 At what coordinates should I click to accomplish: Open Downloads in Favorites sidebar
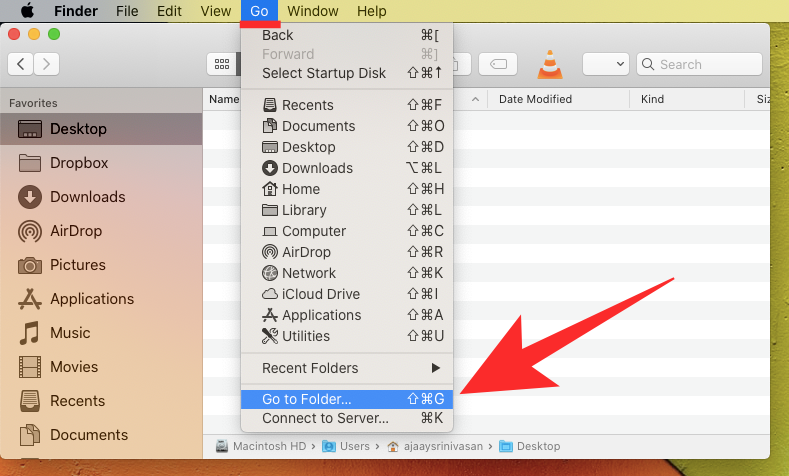(x=87, y=197)
